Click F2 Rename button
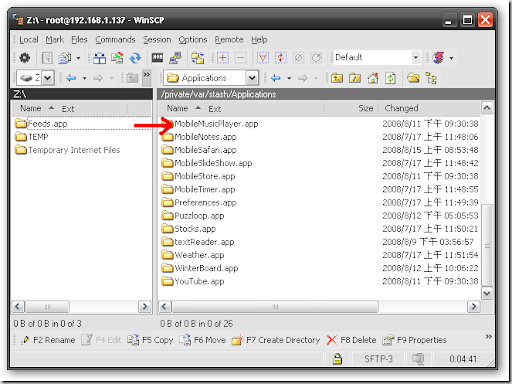The width and height of the screenshot is (512, 384). (x=48, y=340)
